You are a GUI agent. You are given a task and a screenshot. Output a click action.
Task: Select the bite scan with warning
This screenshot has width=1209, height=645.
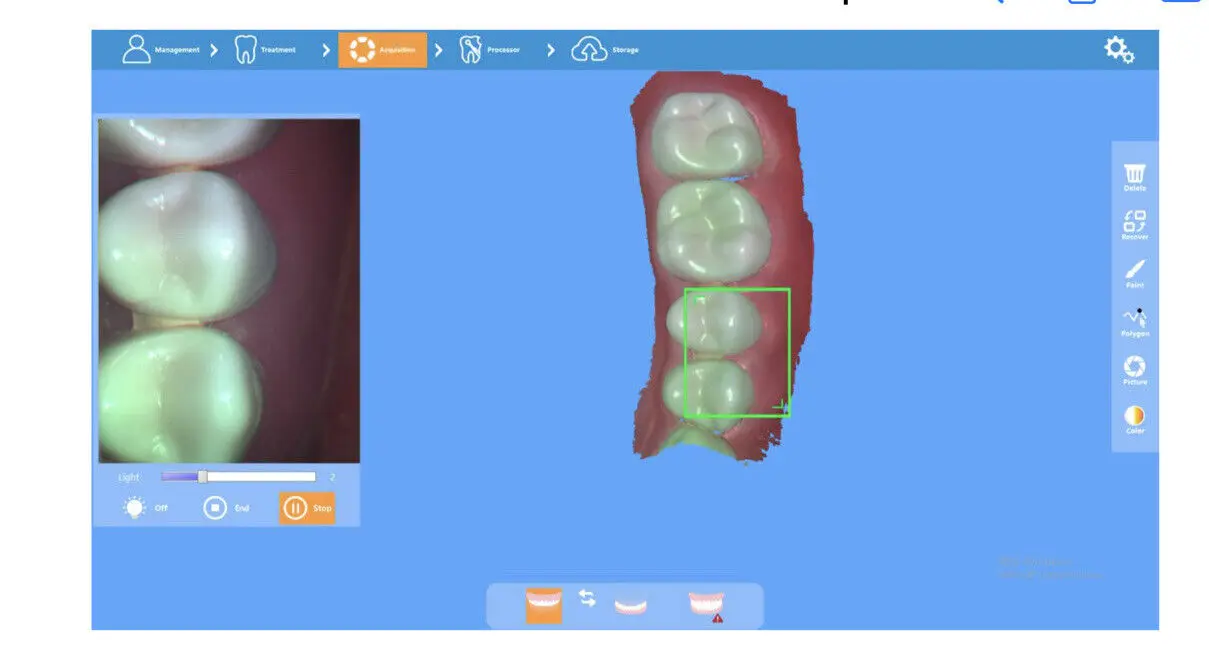706,606
